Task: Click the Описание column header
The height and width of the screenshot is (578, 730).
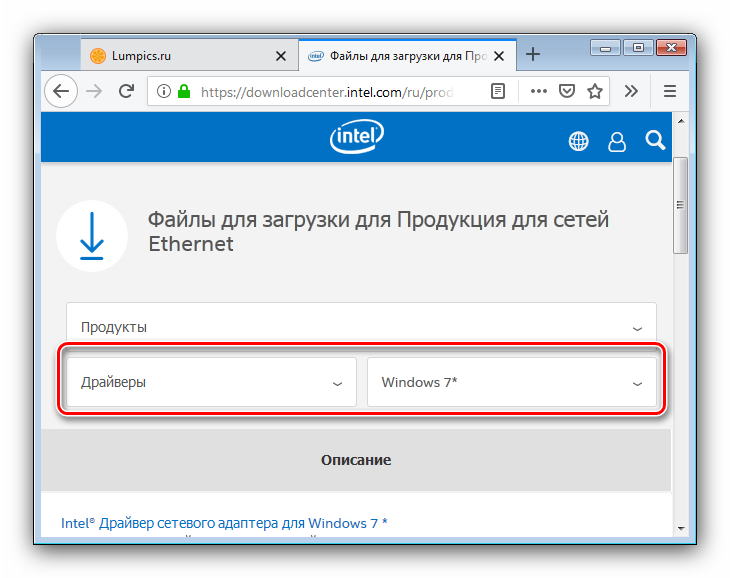Action: tap(356, 460)
